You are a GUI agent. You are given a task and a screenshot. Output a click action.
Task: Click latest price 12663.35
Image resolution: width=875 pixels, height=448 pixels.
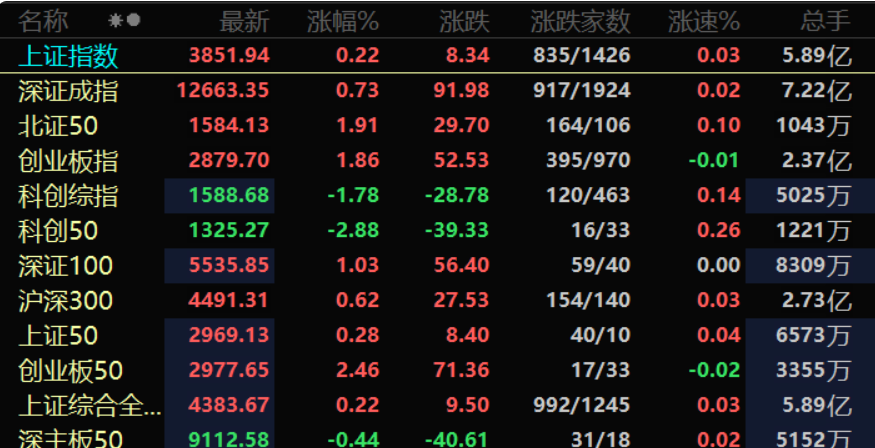tap(223, 90)
